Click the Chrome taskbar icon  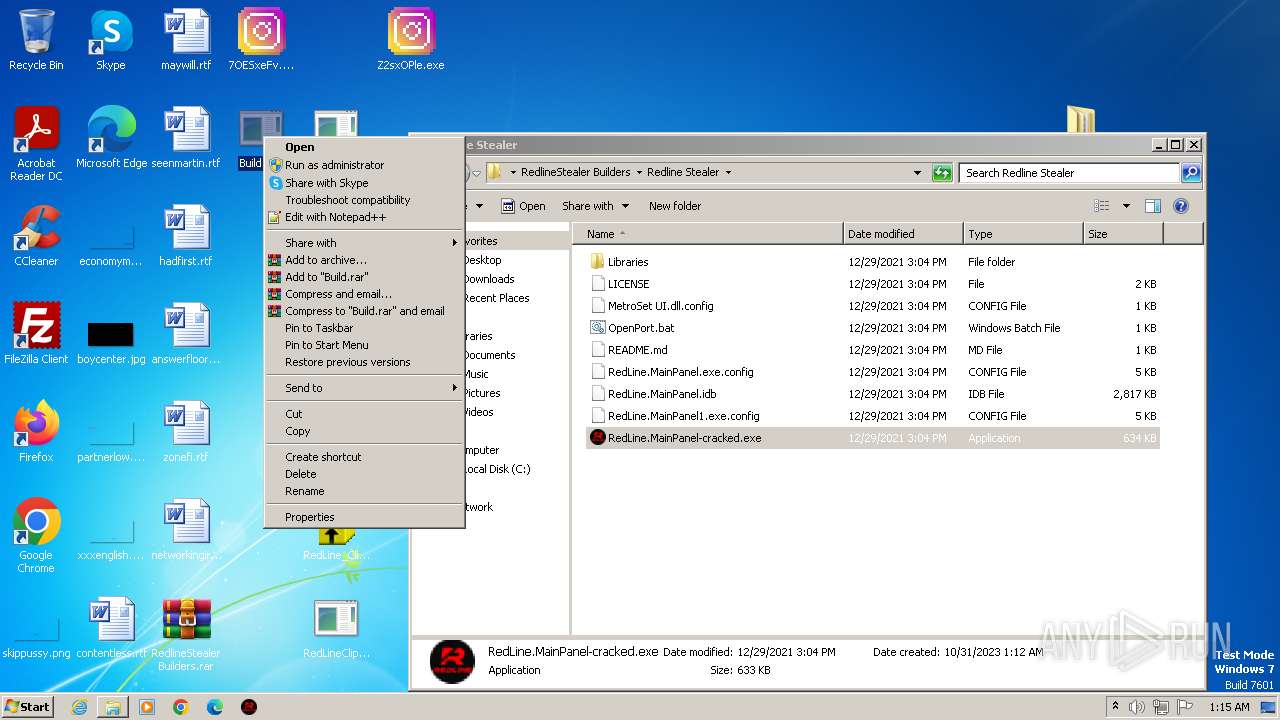[x=181, y=707]
